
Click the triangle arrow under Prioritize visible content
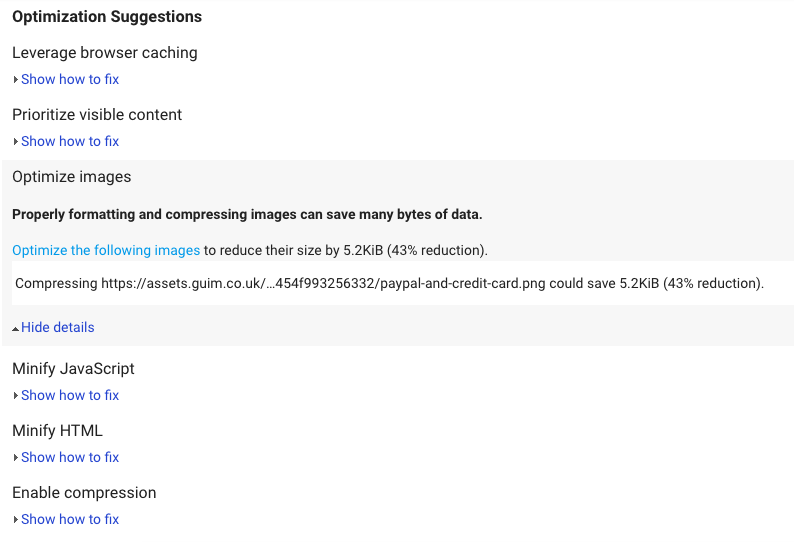tap(16, 141)
